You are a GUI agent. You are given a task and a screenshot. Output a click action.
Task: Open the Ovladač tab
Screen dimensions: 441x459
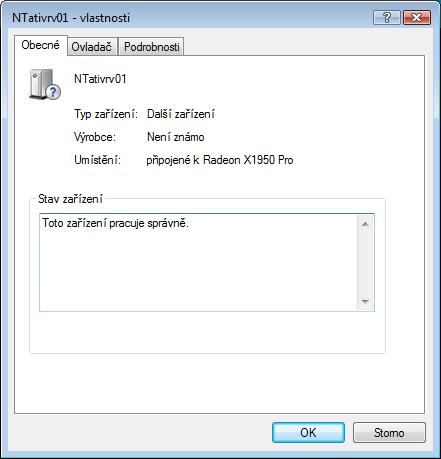[91, 47]
